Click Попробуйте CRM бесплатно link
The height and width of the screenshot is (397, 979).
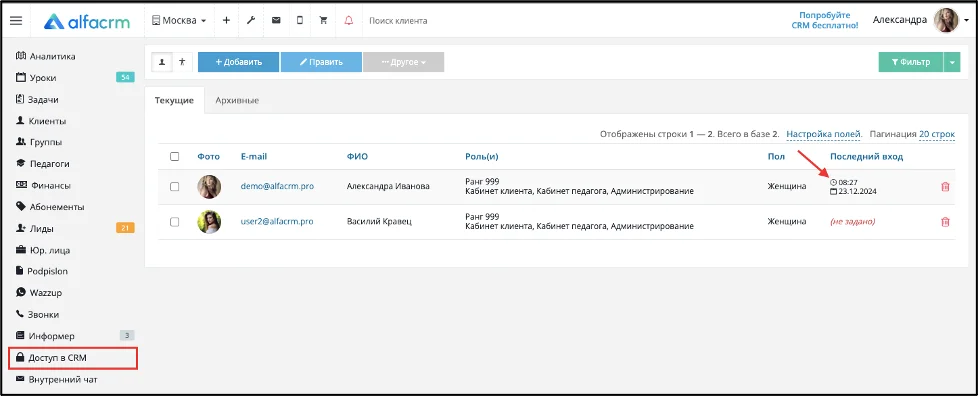(825, 21)
